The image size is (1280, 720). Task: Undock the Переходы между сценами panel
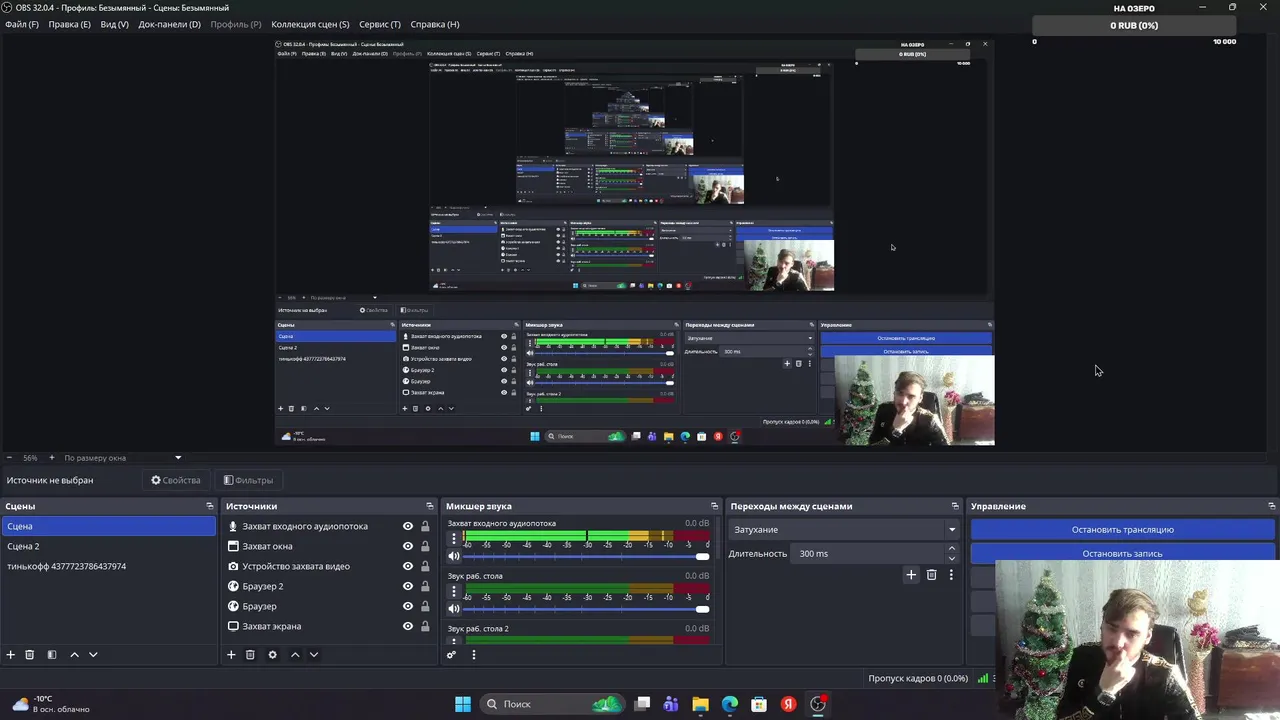pos(955,506)
